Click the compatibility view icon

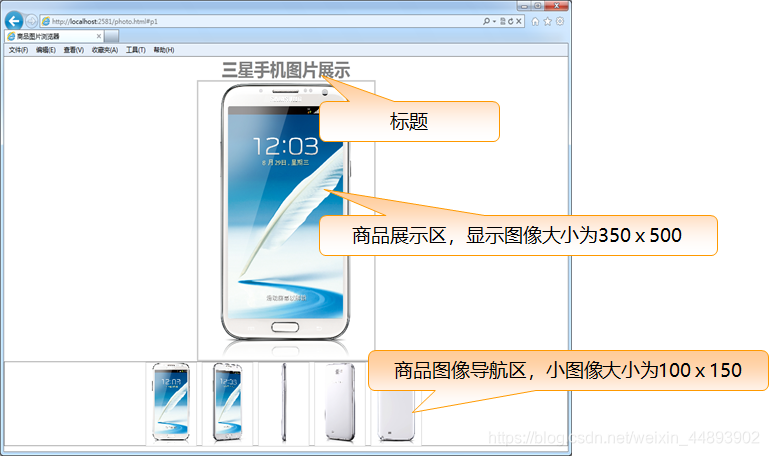tap(503, 21)
